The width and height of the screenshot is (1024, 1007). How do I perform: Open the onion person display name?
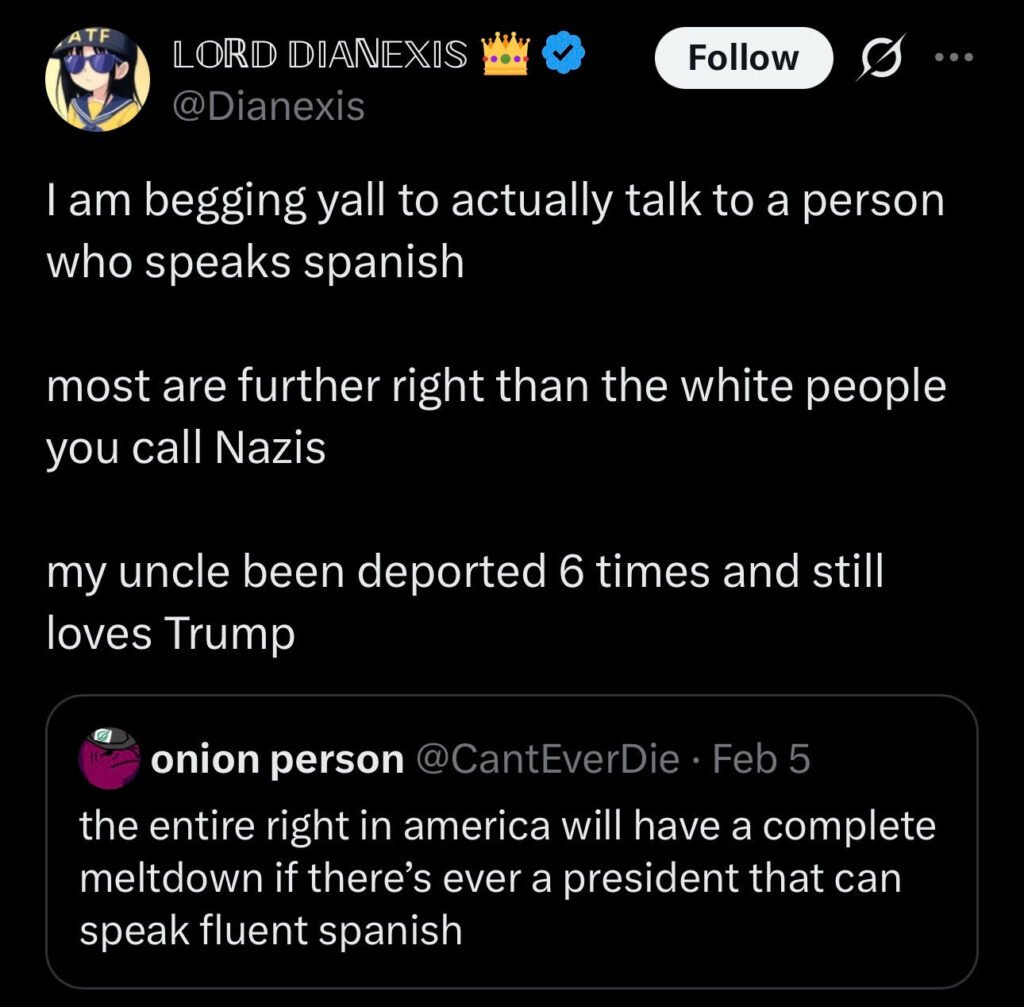pos(276,760)
